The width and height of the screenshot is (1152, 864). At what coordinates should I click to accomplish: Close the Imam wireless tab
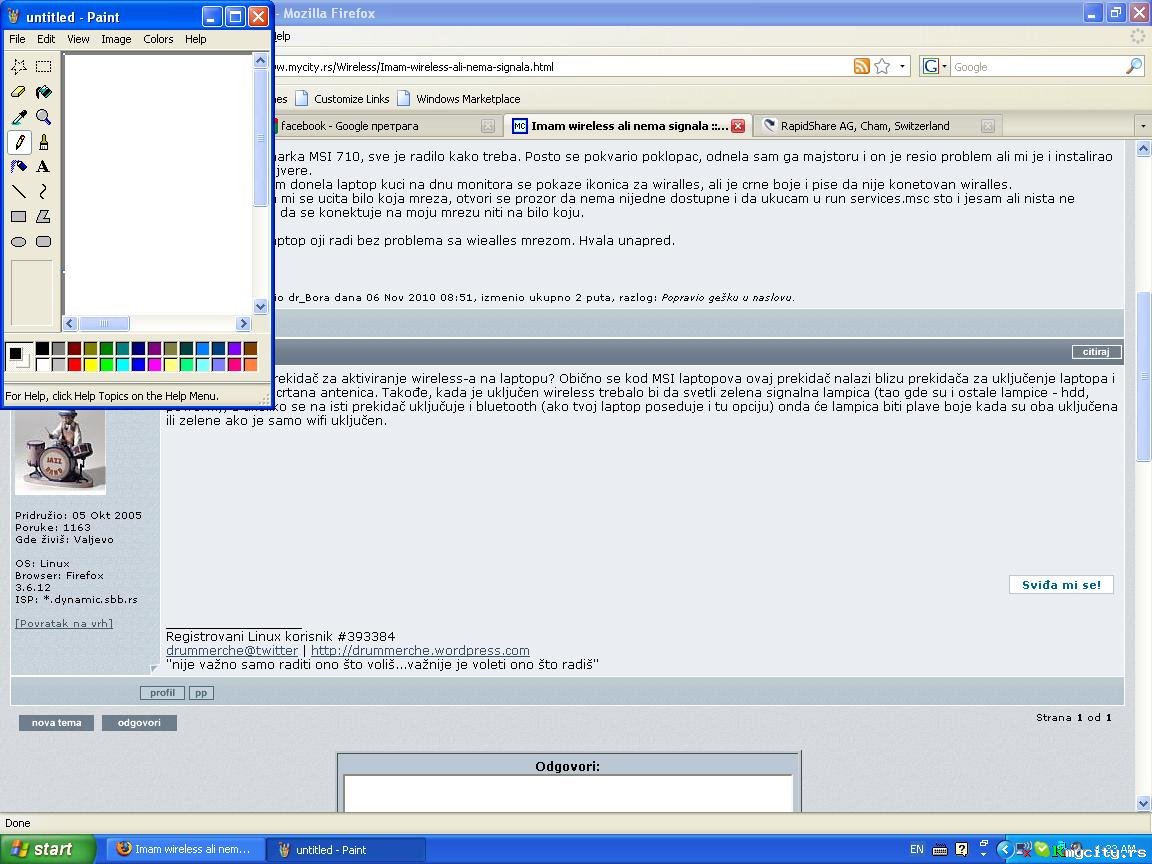click(738, 126)
